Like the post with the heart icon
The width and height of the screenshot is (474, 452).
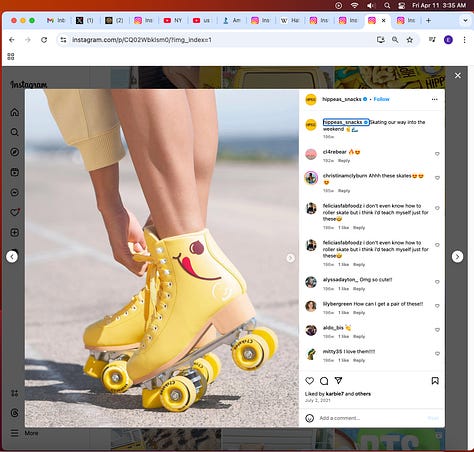310,381
